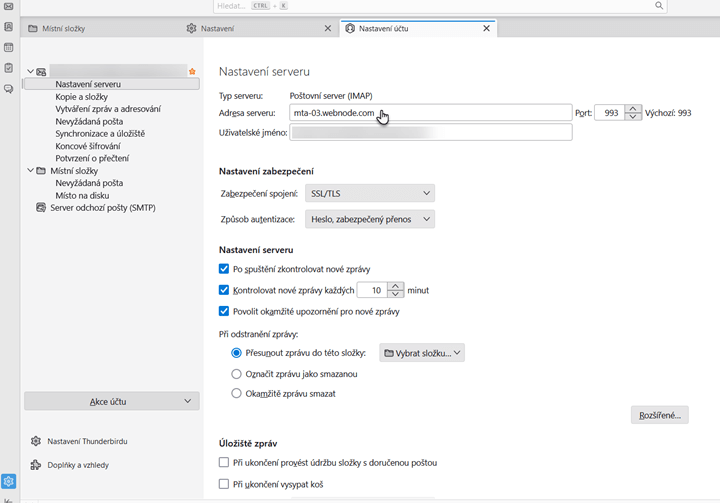Click the orange default account star

pos(192,71)
